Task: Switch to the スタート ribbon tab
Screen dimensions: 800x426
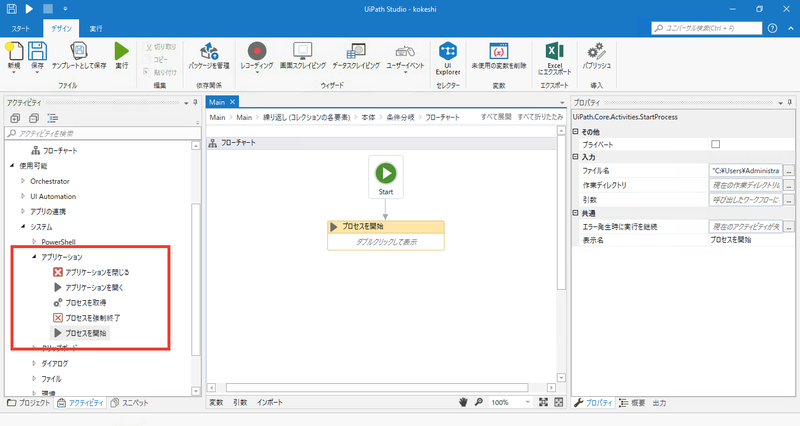Action: click(x=21, y=29)
